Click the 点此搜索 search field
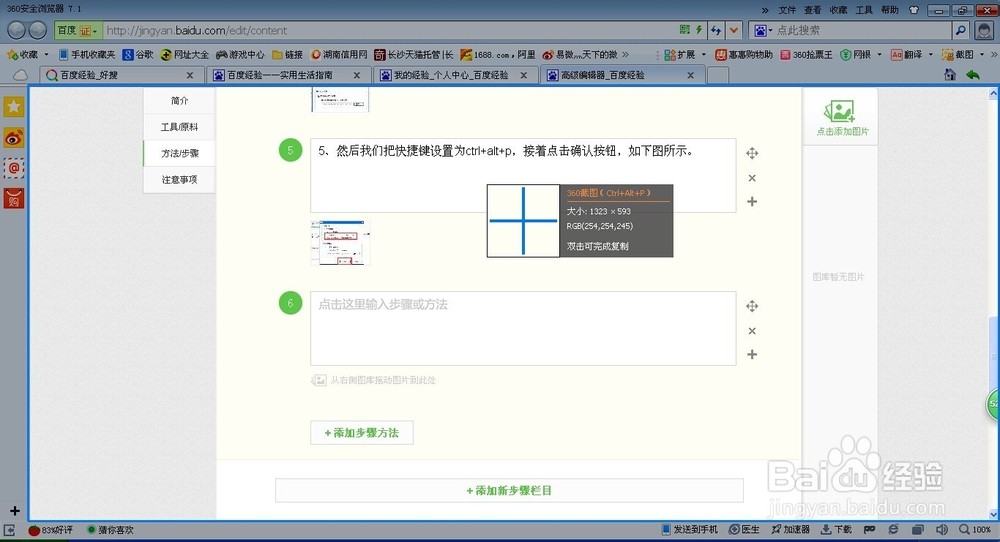This screenshot has width=1000, height=542. click(x=862, y=30)
